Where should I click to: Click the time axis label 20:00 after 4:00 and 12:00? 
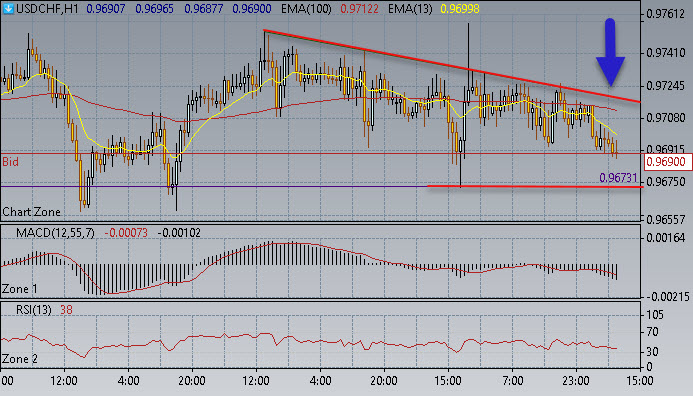click(192, 381)
